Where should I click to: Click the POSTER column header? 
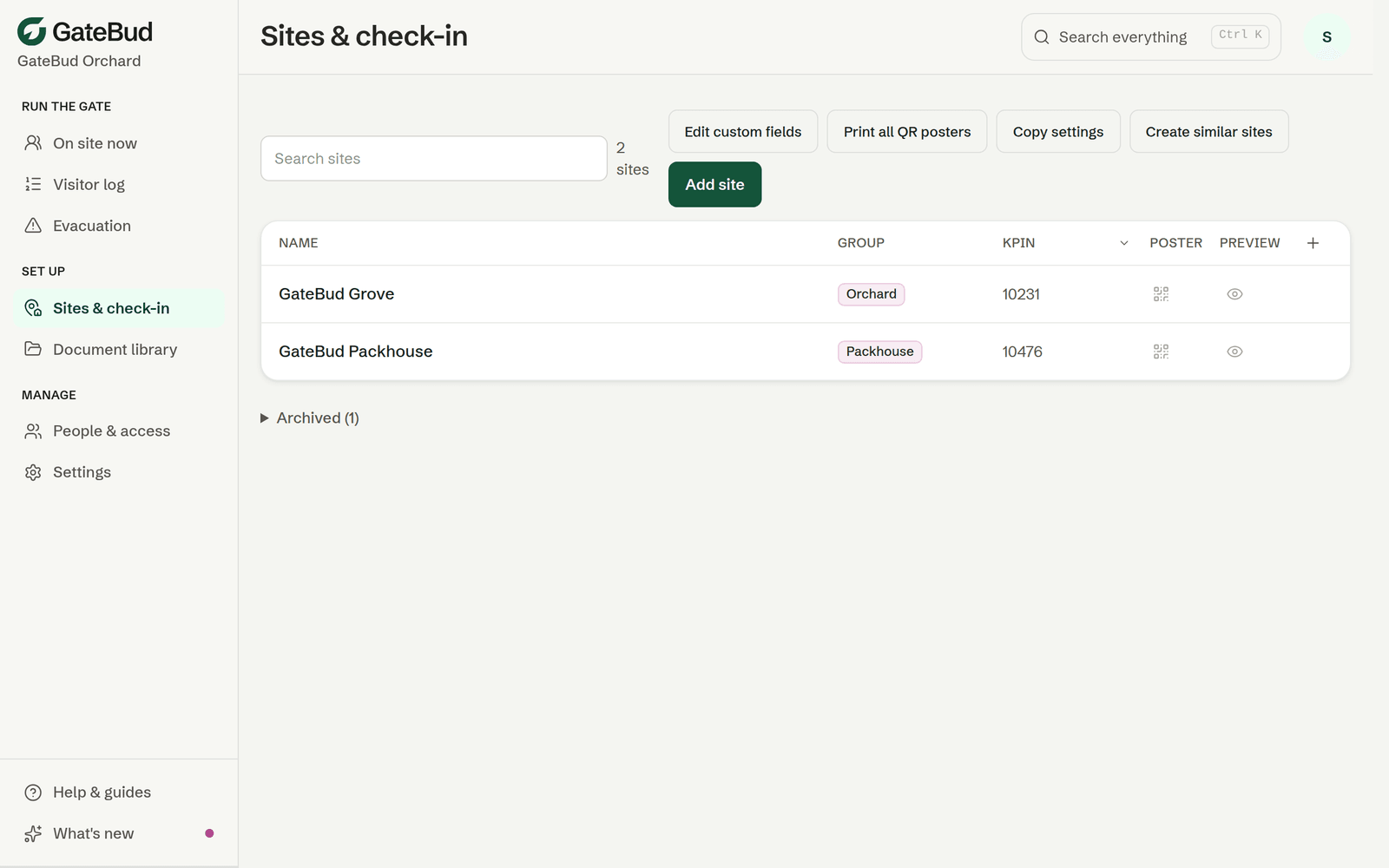(x=1176, y=243)
